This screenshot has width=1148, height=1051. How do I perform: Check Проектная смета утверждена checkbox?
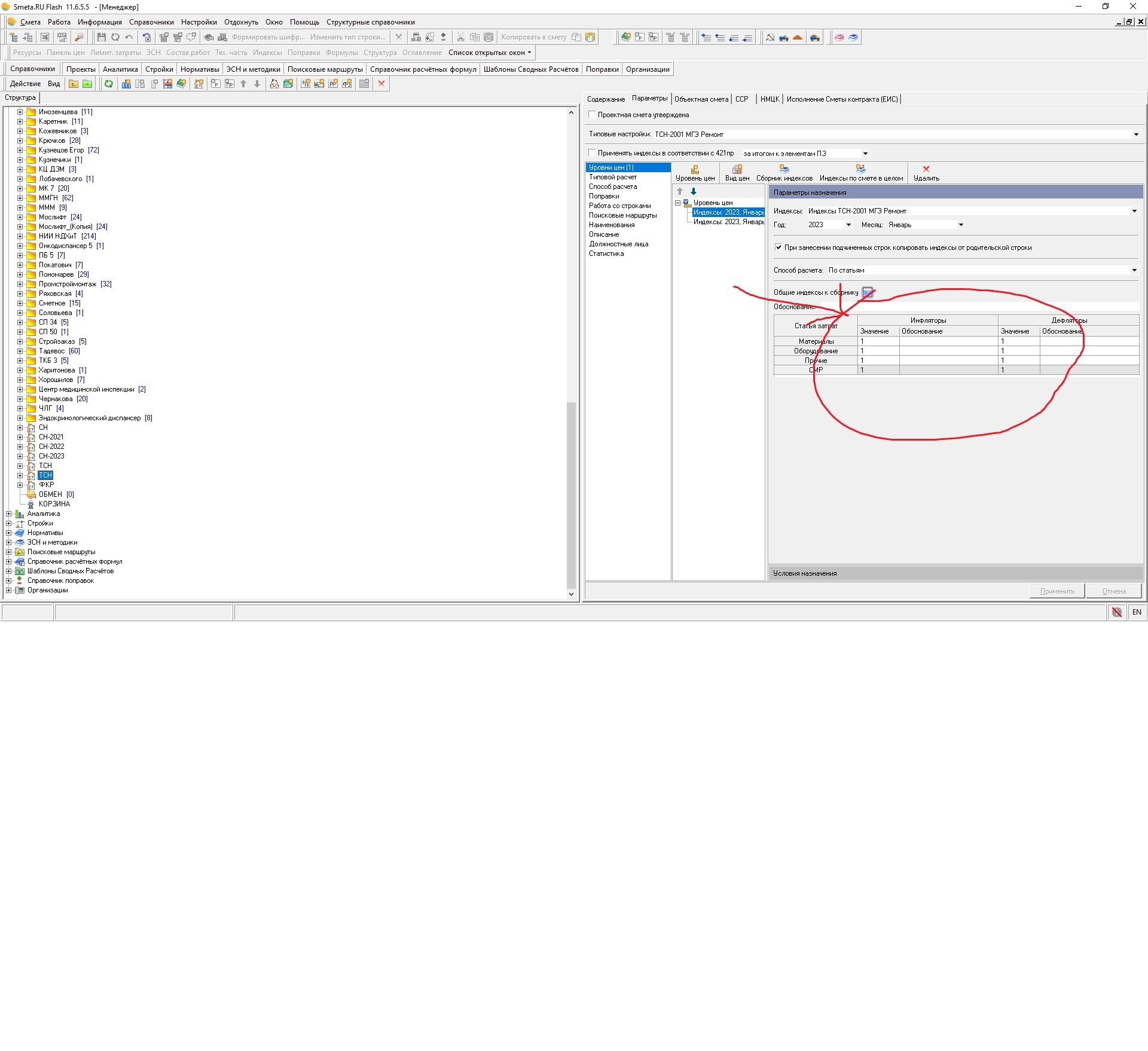click(x=592, y=114)
